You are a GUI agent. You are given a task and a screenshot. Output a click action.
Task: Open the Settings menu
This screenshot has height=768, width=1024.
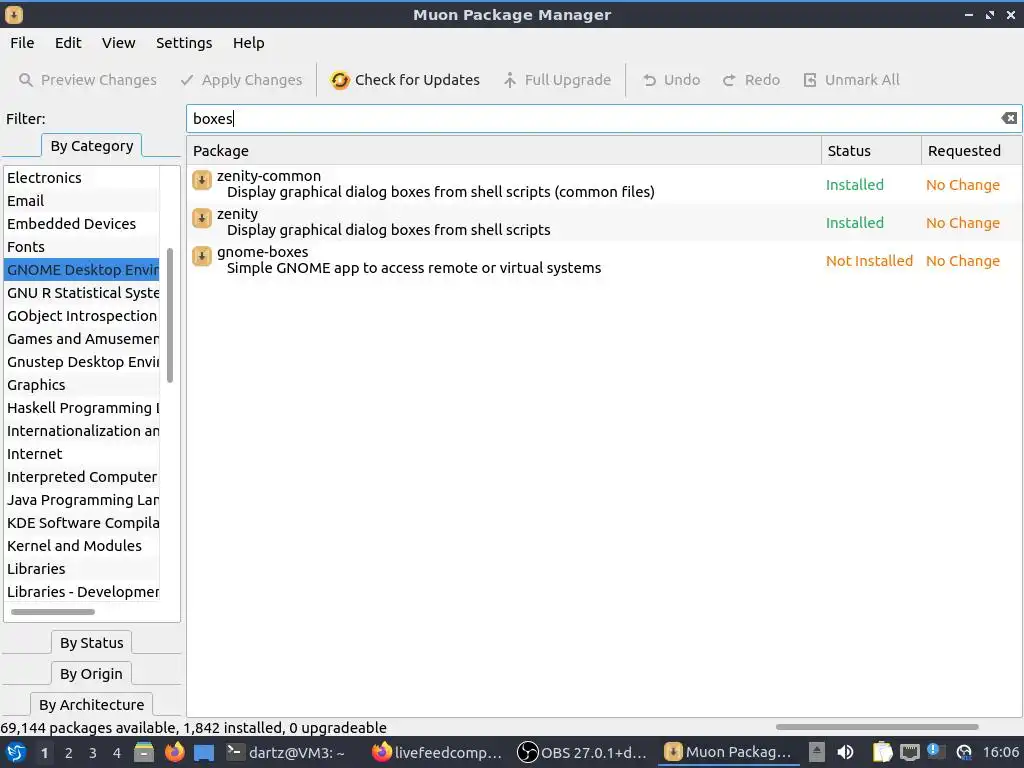[184, 43]
